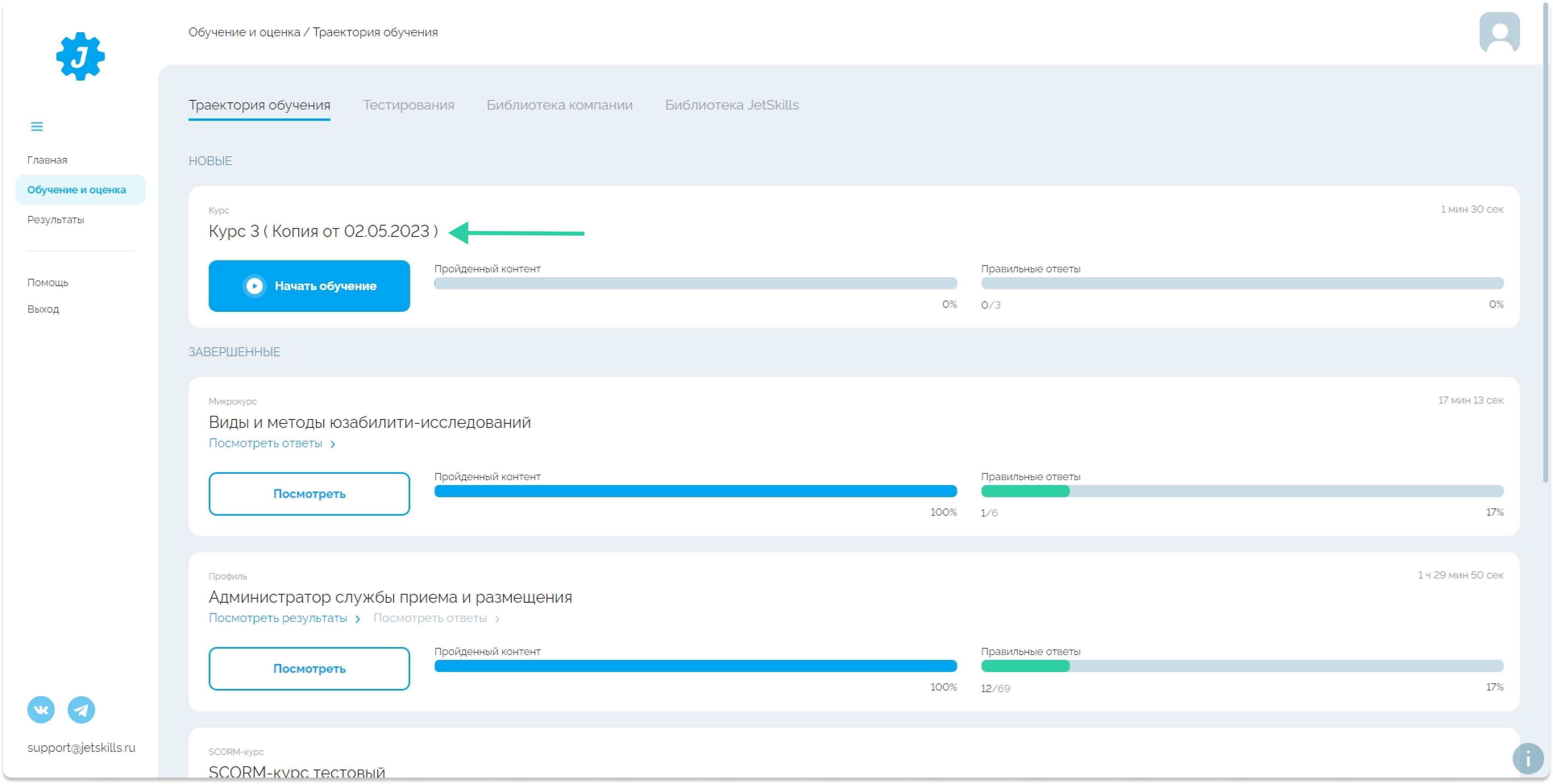Open Помощь in sidebar
Screen dimensions: 1553x784
click(x=48, y=282)
